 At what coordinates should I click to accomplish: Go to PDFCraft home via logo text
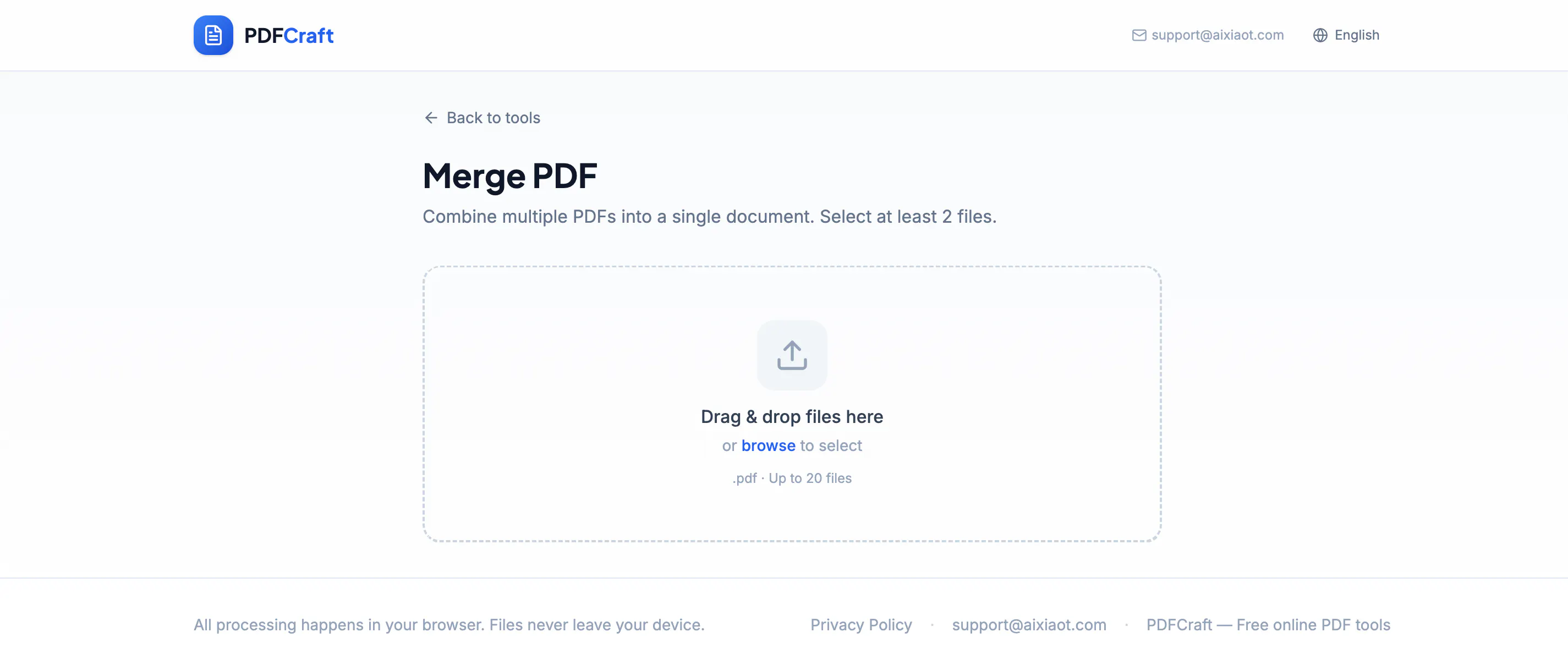288,35
